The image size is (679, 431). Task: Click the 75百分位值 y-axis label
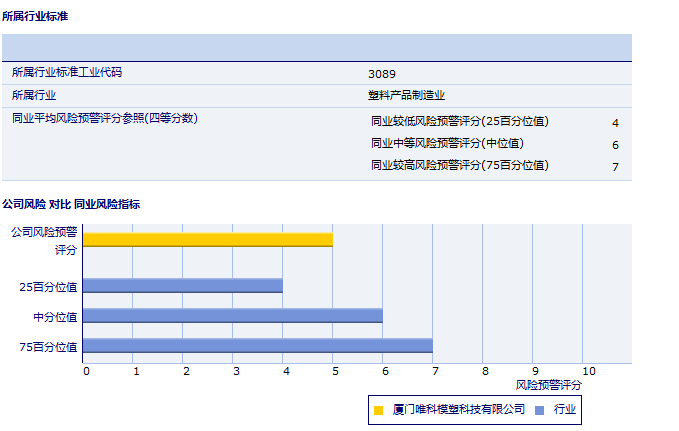pyautogui.click(x=49, y=347)
